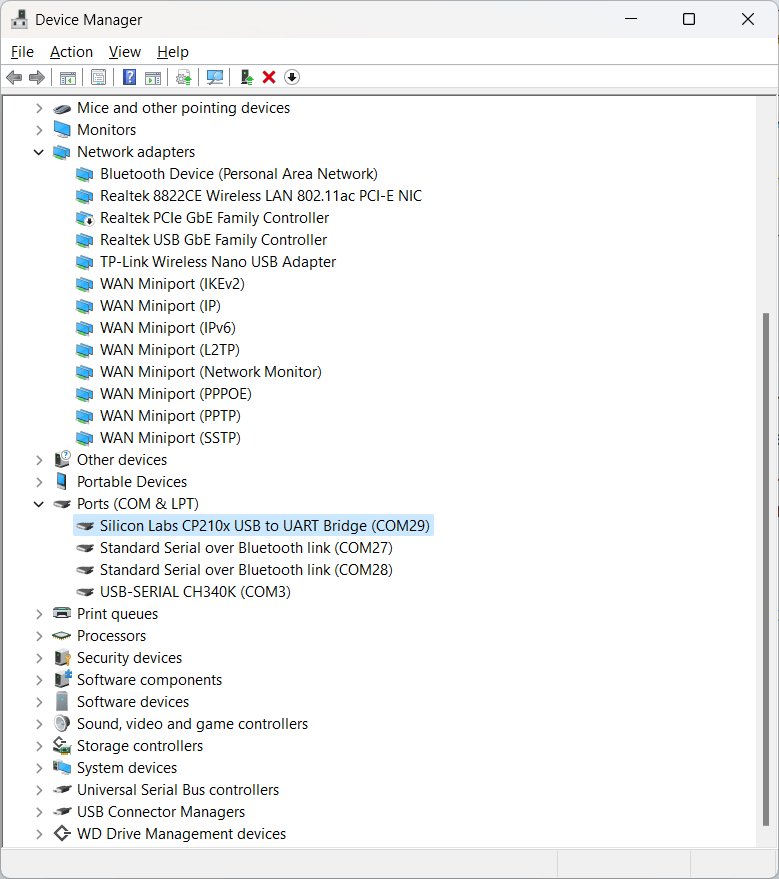
Task: Select Realtek 8822CE Wireless LAN adapter
Action: [261, 196]
